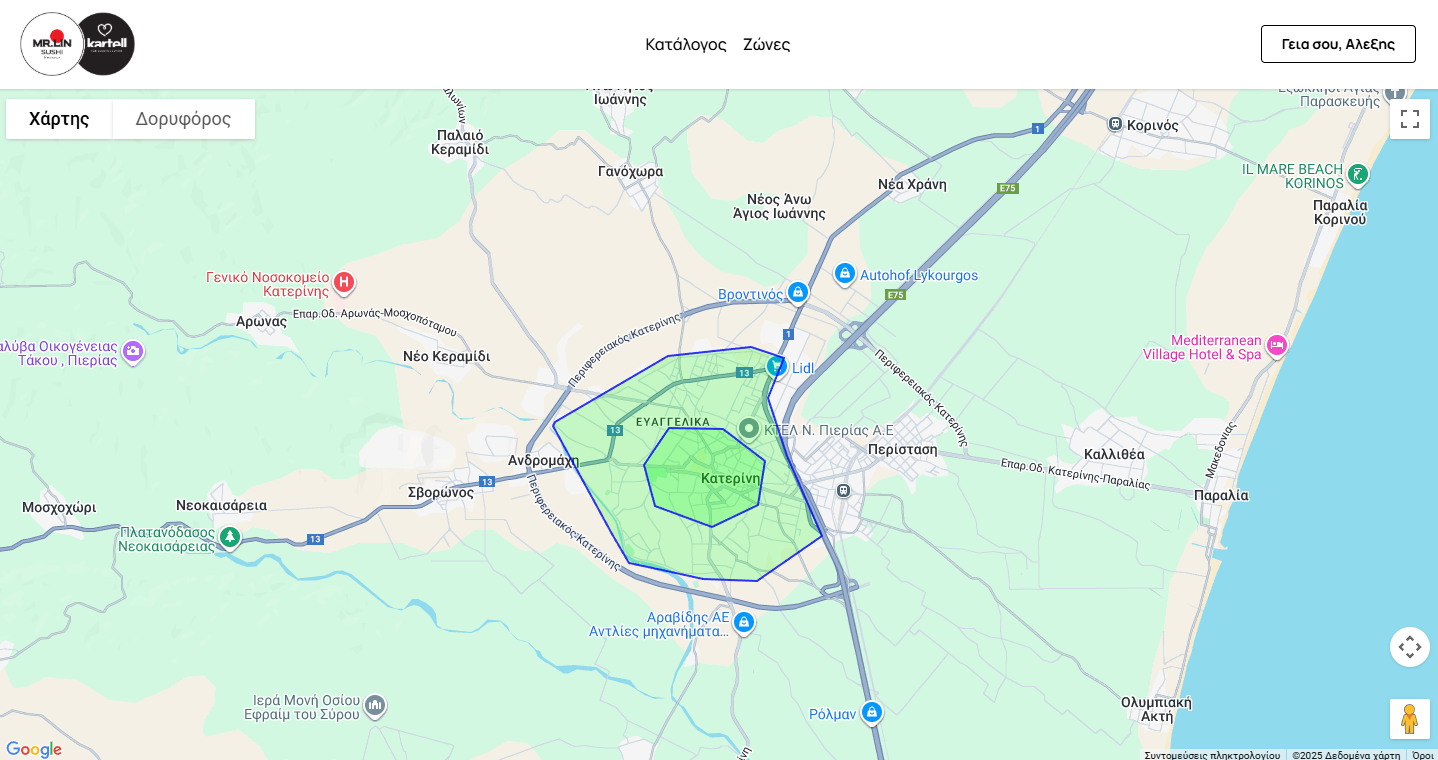Click the Lidl shopping marker
This screenshot has height=760, width=1438.
click(x=777, y=366)
